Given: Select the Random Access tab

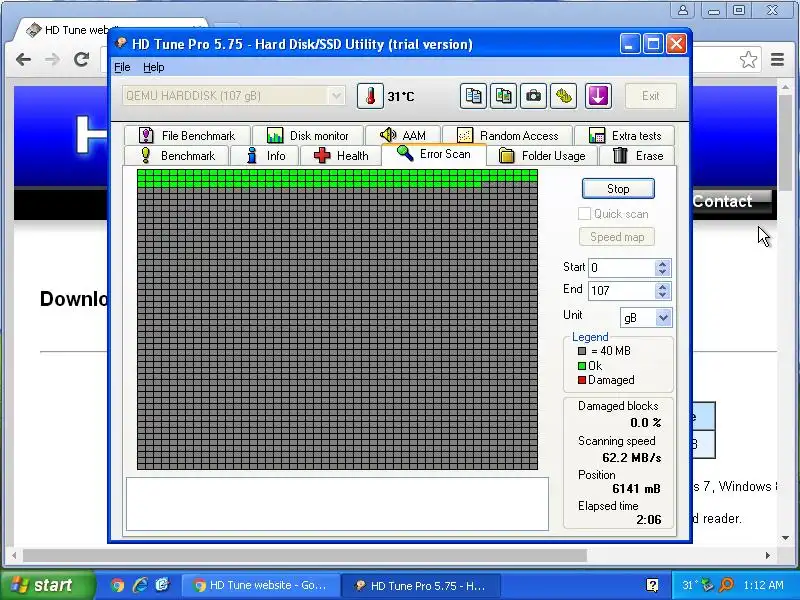Looking at the screenshot, I should [x=508, y=135].
